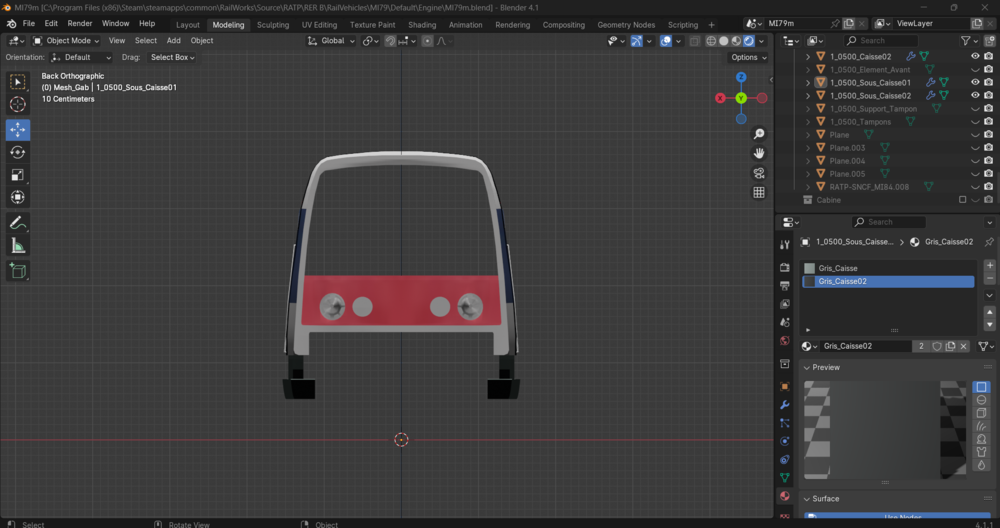Toggle camera view in the viewport
Viewport: 1000px width, 528px height.
pos(759,173)
